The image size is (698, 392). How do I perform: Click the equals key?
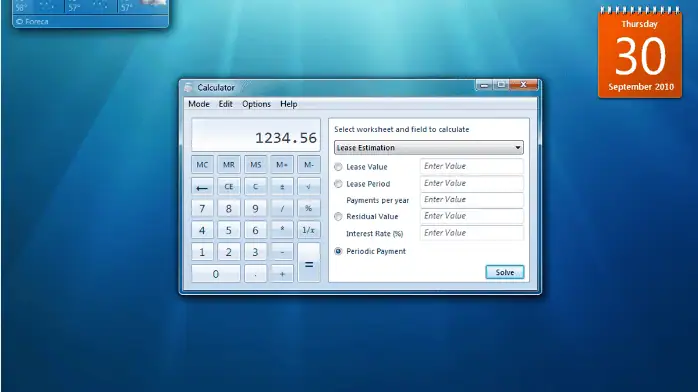[x=308, y=263]
